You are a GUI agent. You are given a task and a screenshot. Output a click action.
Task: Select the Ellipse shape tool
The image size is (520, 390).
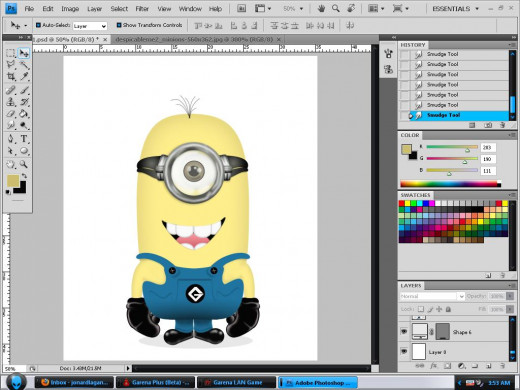coord(24,151)
